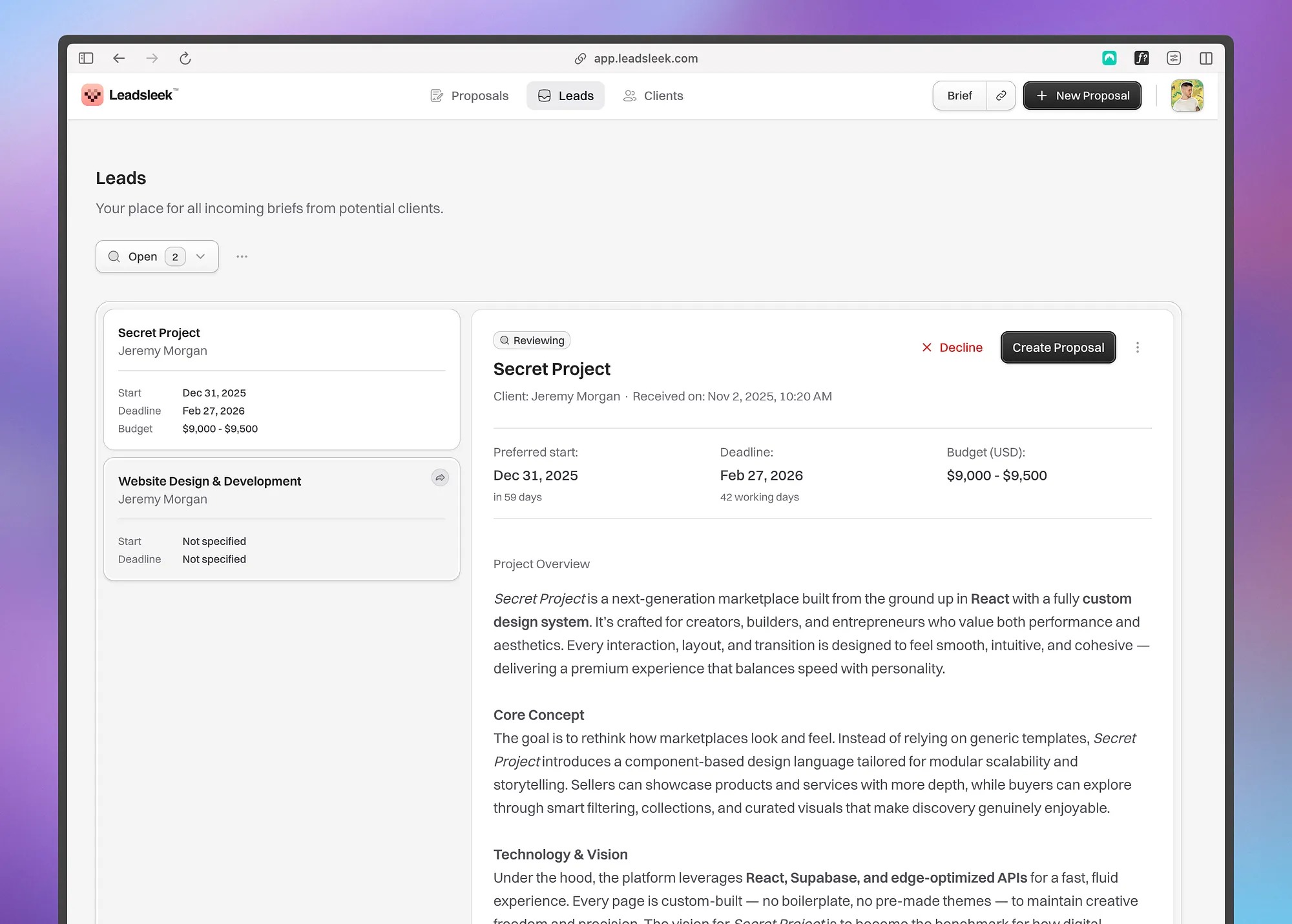Switch to the Clients tab
The image size is (1292, 924).
[x=653, y=96]
